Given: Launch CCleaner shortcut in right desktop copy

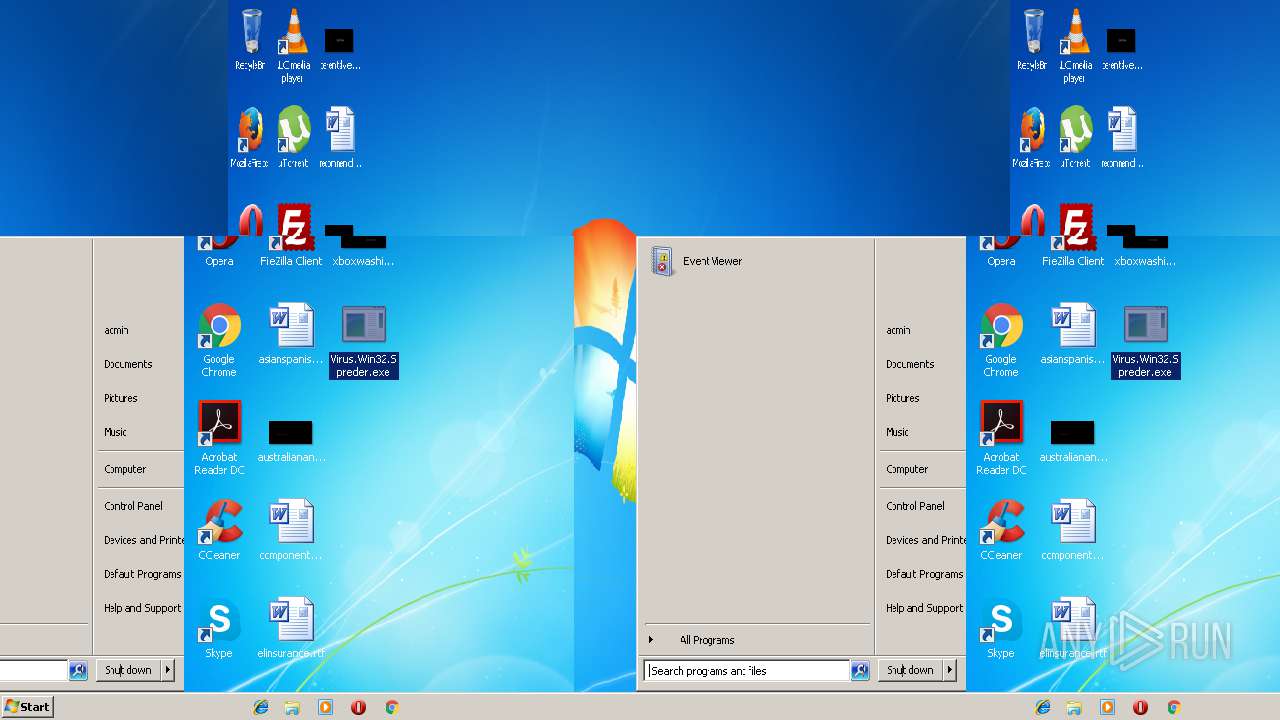Looking at the screenshot, I should 1001,530.
